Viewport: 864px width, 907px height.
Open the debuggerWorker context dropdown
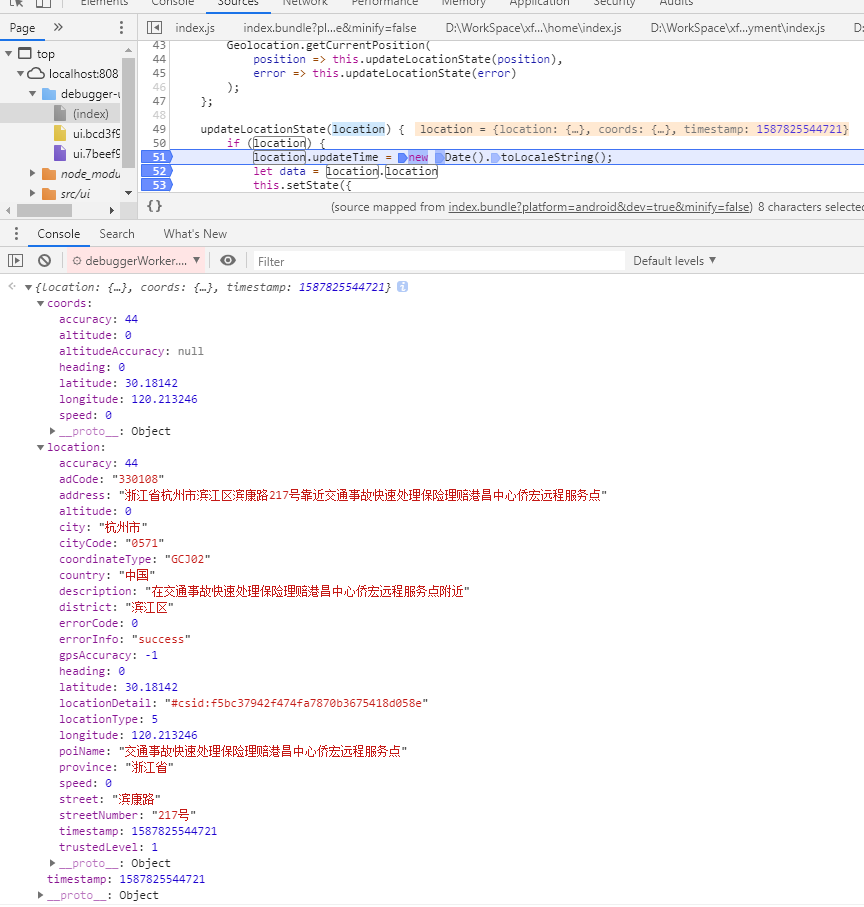[136, 261]
